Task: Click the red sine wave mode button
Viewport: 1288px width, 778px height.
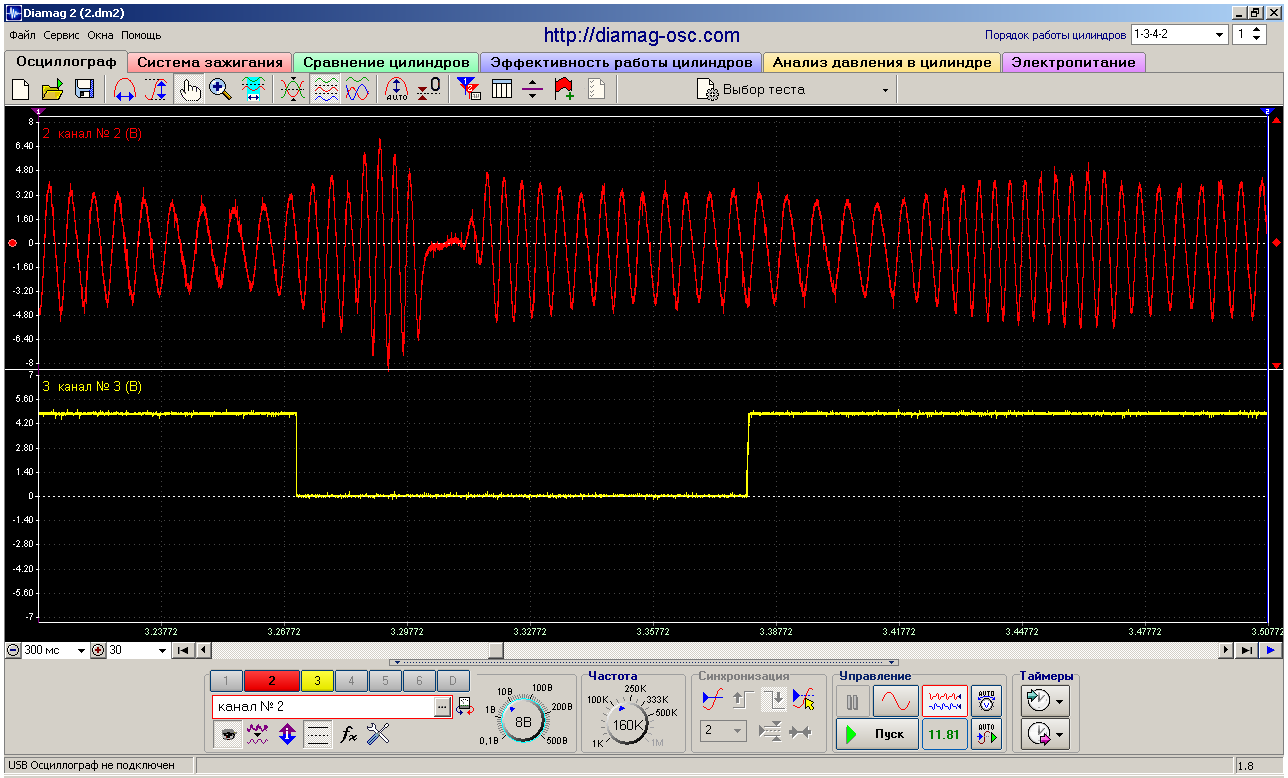Action: pyautogui.click(x=895, y=703)
